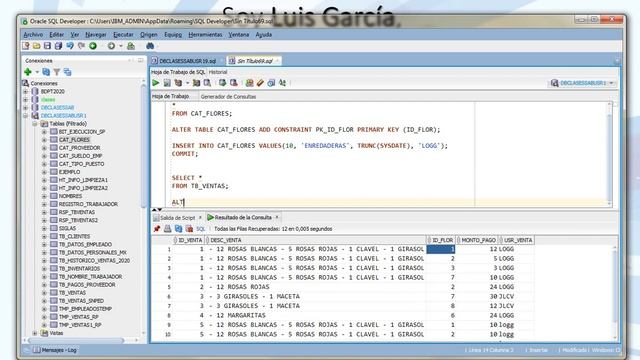640x360 pixels.
Task: Switch to the Salida de Script tab
Action: (x=177, y=218)
